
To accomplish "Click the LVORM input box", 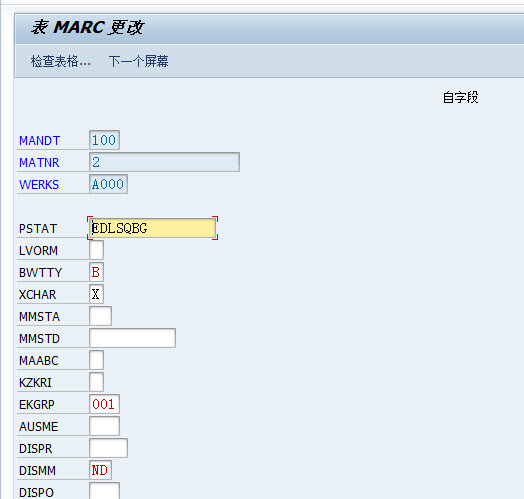I will (x=96, y=250).
